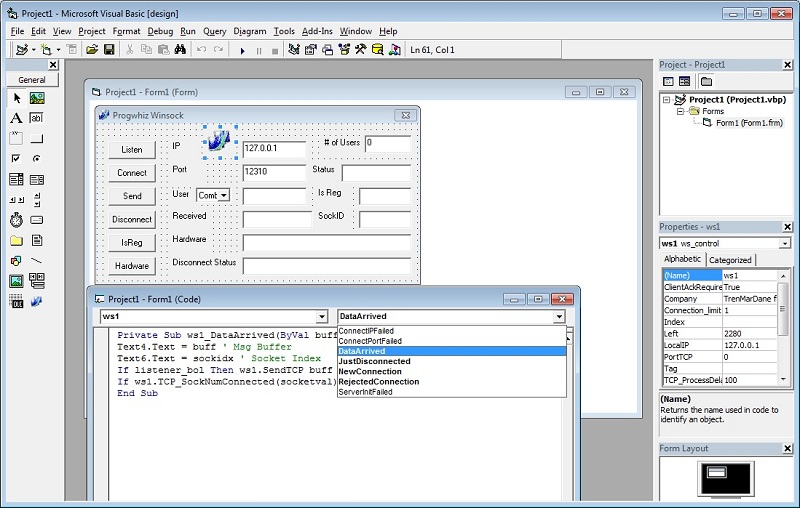
Task: Open the ws1 object dropdown in code window
Action: 321,317
